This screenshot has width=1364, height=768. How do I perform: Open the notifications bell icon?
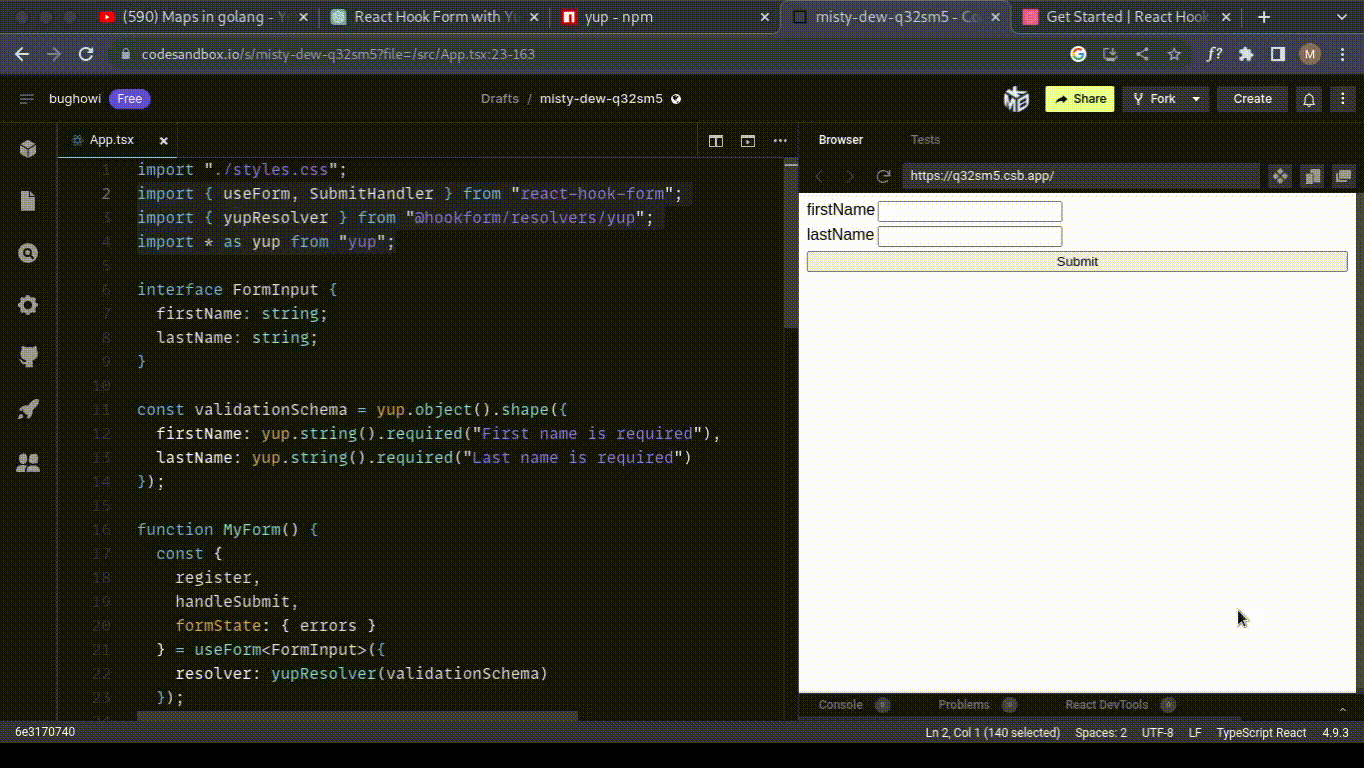click(x=1308, y=99)
